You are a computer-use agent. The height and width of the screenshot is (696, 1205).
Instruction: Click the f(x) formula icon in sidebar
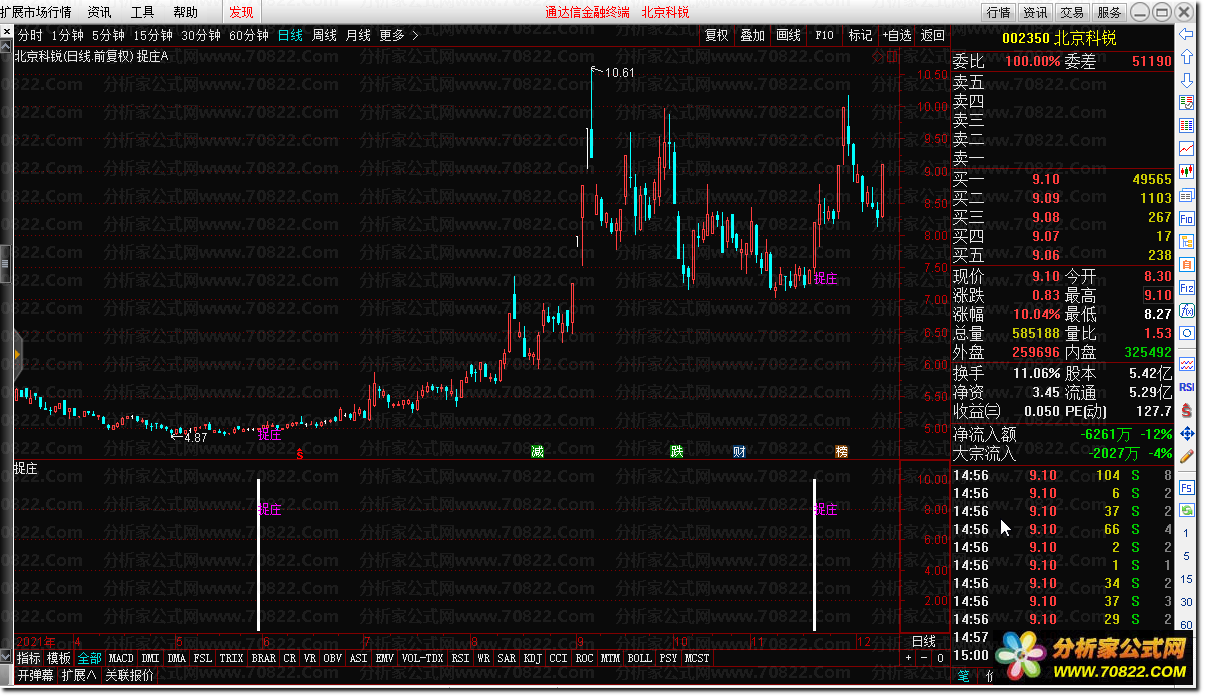click(1186, 310)
